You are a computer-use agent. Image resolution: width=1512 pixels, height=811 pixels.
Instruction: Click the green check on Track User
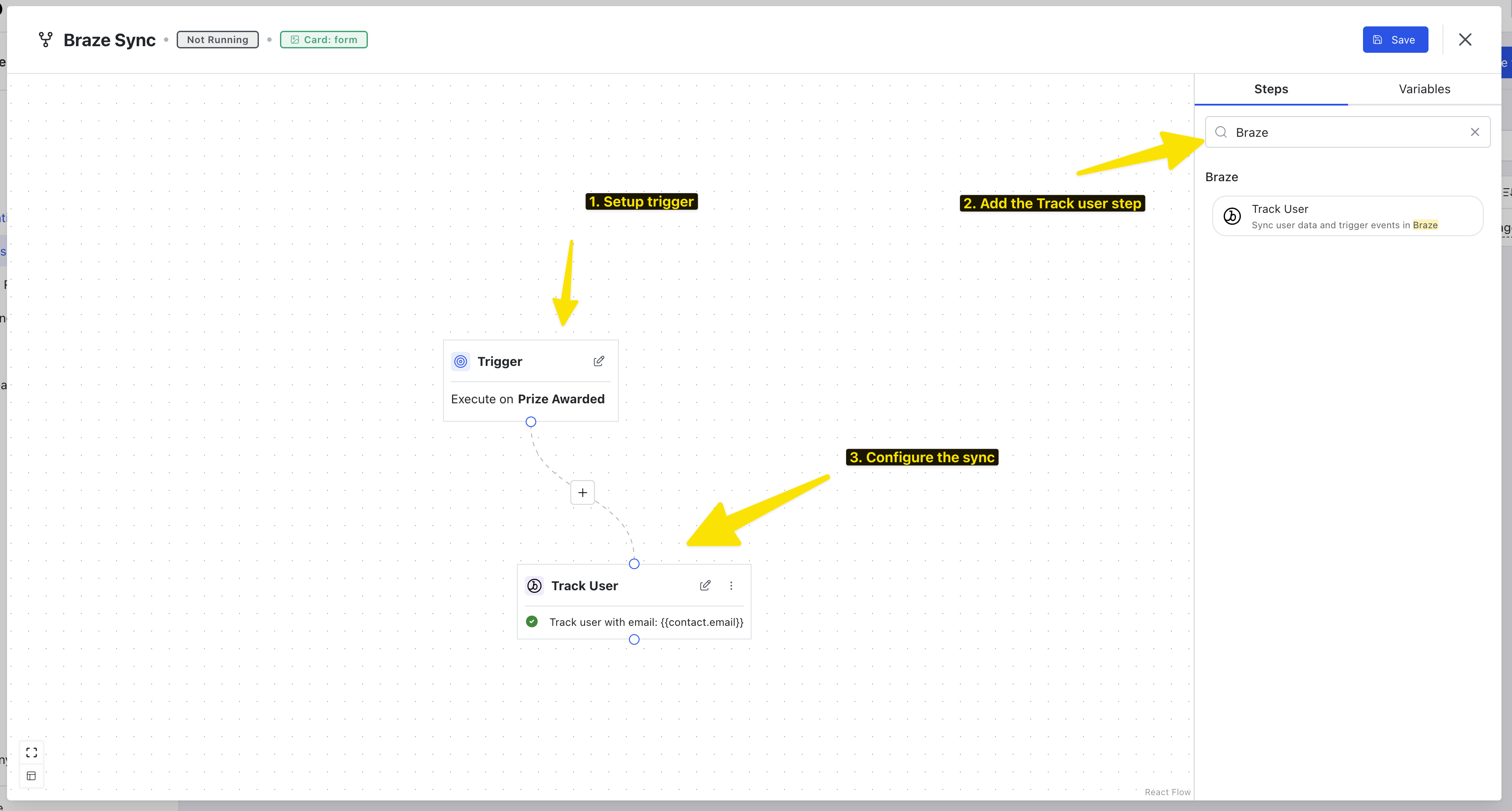pyautogui.click(x=532, y=621)
